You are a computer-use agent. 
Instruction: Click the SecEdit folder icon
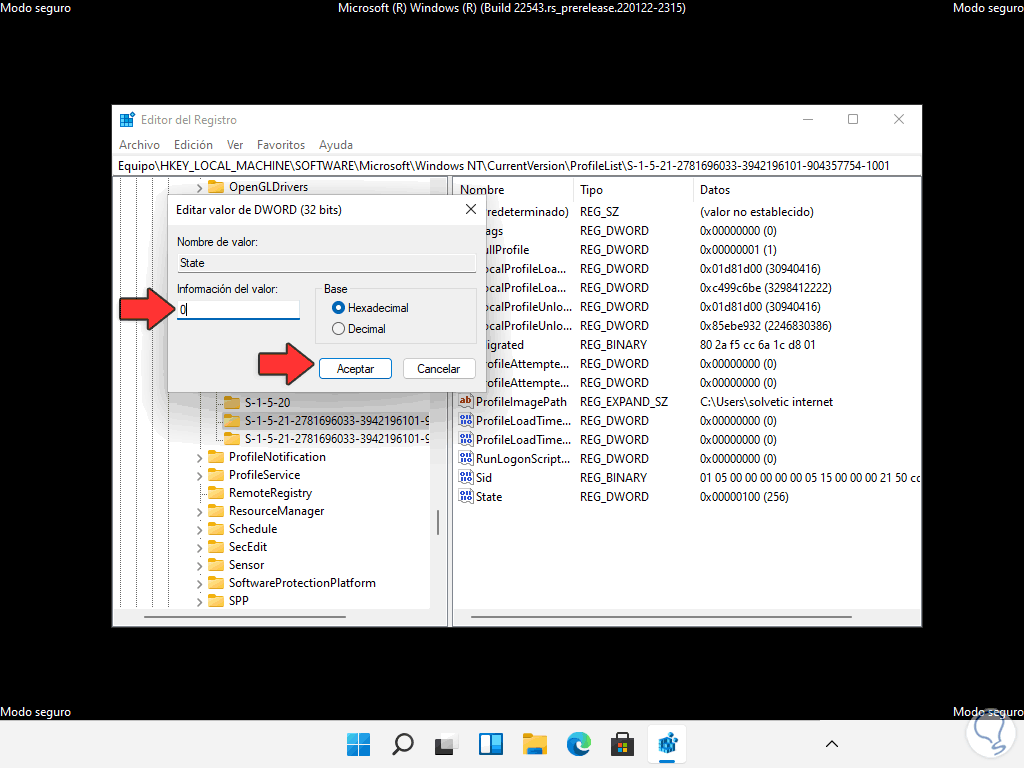216,547
